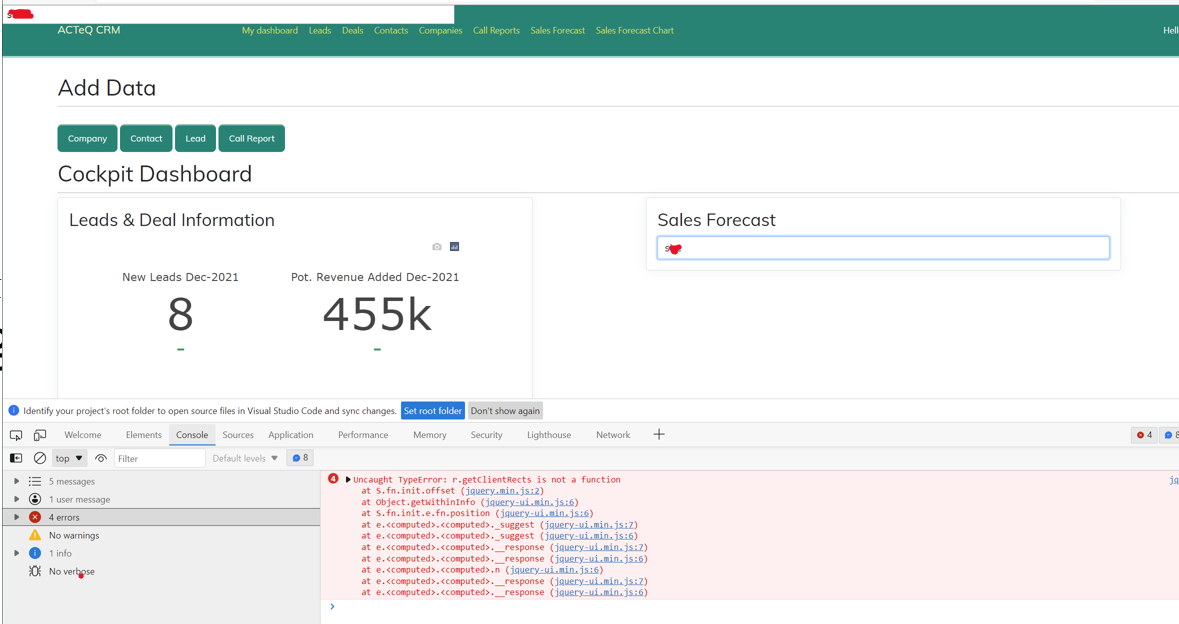1179x624 pixels.
Task: Click the 'Set root folder' button
Action: (x=432, y=410)
